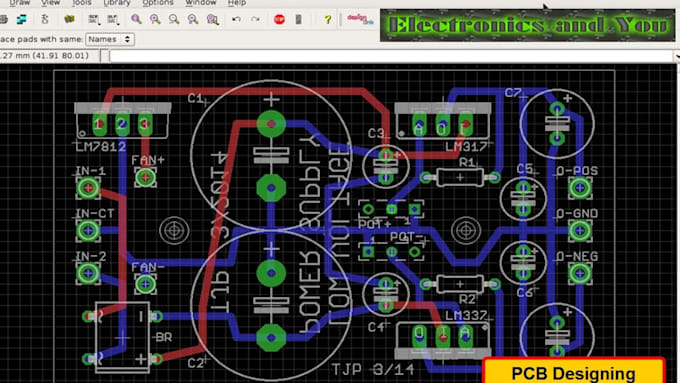The width and height of the screenshot is (680, 383).
Task: Click the FAN+ pad
Action: [x=146, y=177]
